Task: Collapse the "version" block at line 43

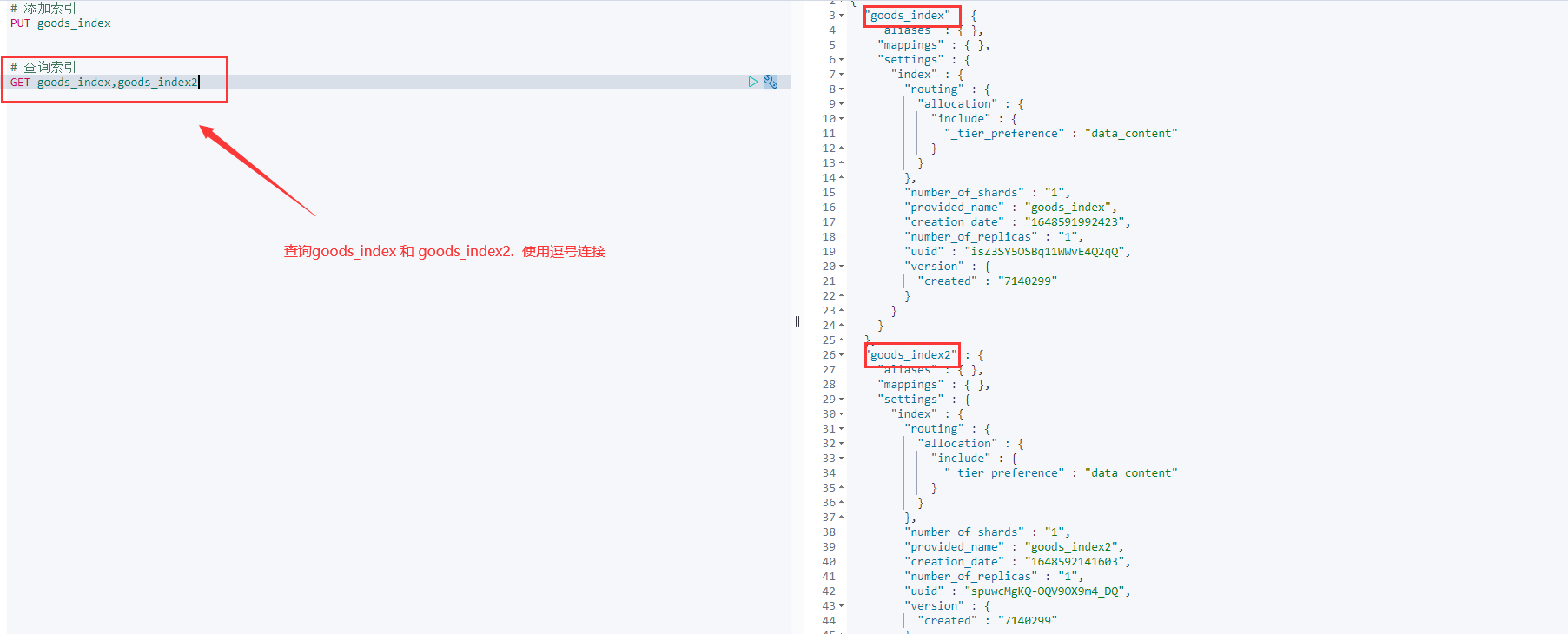Action: click(842, 606)
